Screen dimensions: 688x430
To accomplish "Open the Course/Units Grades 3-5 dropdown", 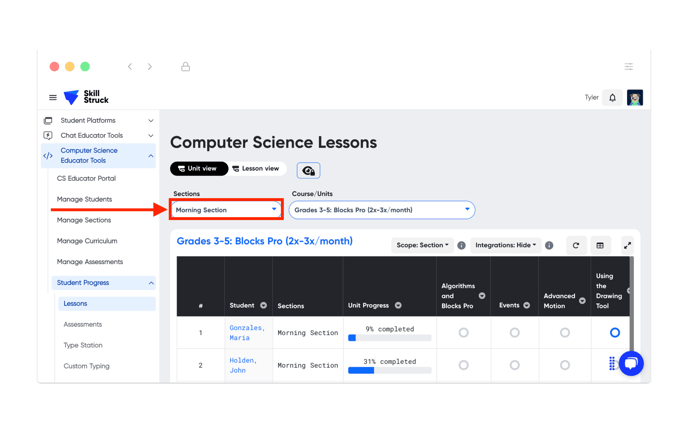I will (382, 210).
